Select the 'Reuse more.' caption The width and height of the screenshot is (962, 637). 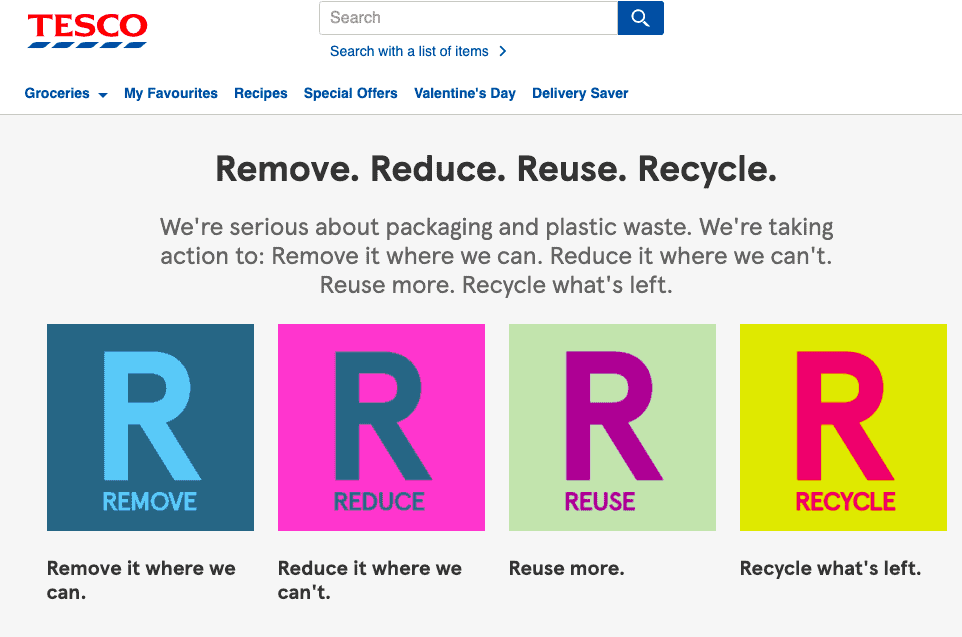[566, 568]
